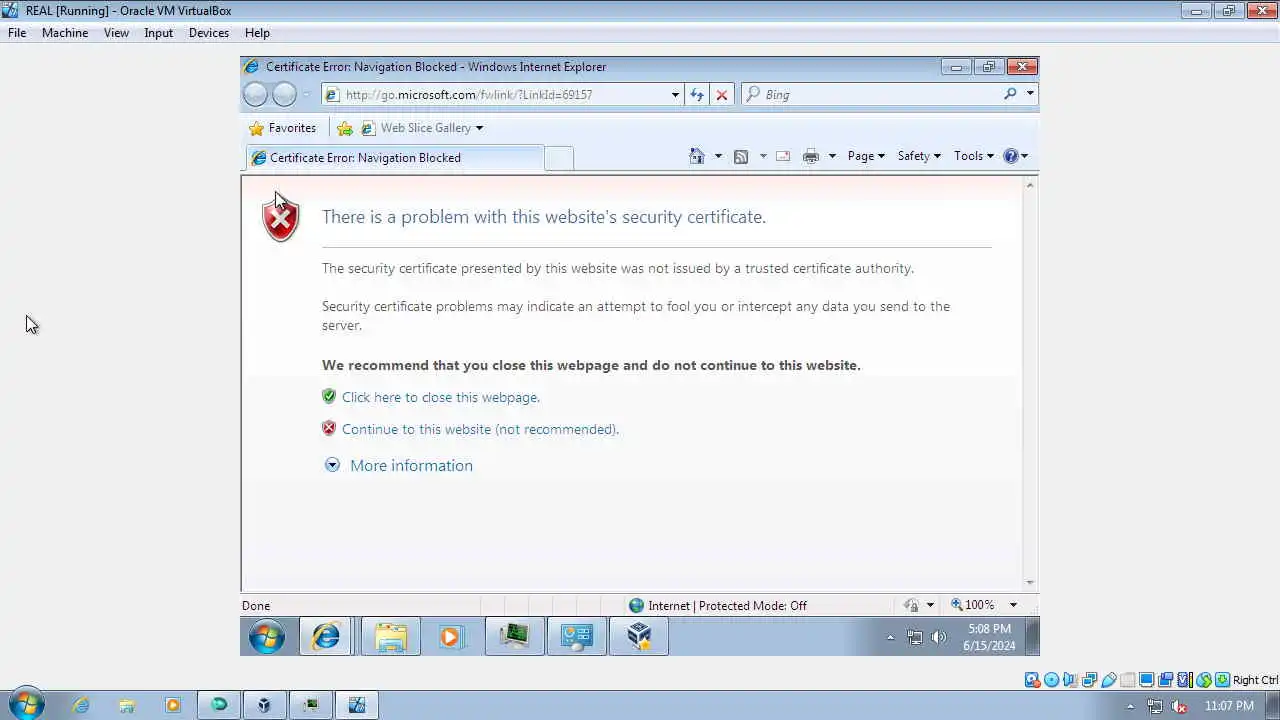Open the VirtualBox Devices menu

(208, 33)
